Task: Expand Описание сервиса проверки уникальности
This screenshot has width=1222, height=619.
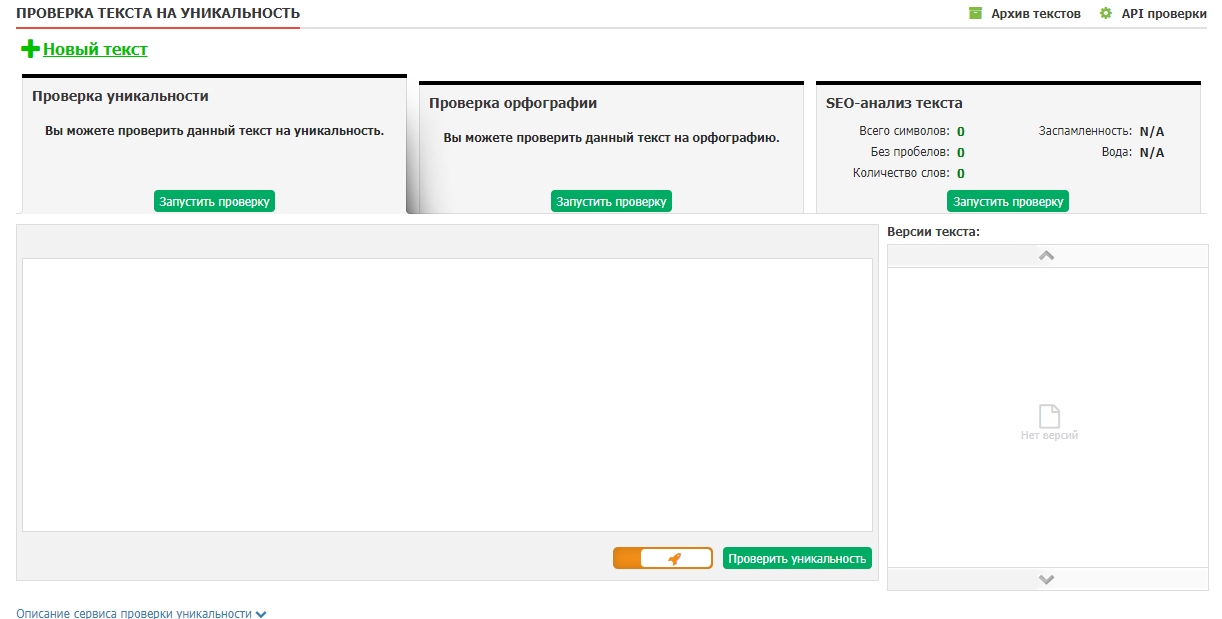Action: click(x=134, y=613)
